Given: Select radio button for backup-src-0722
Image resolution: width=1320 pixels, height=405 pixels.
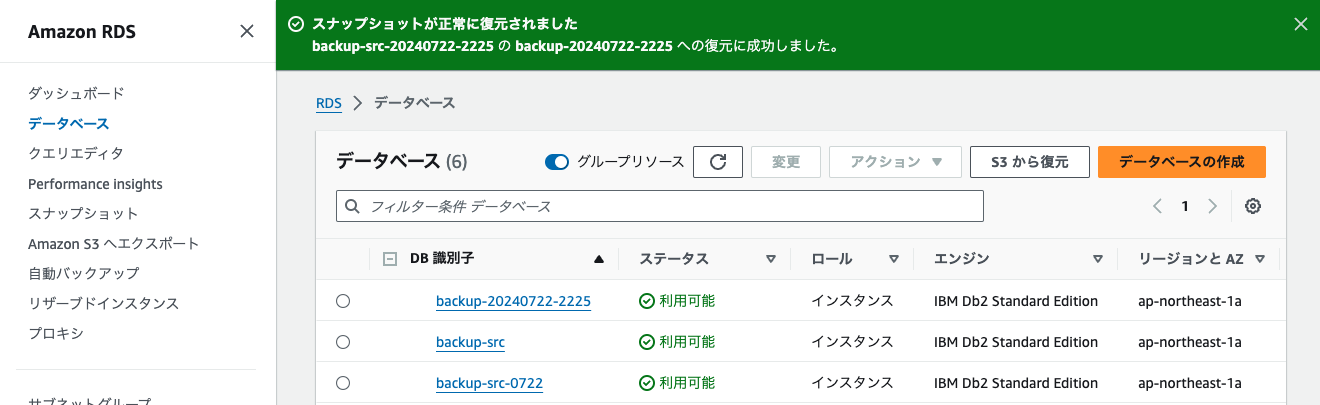Looking at the screenshot, I should tap(343, 383).
